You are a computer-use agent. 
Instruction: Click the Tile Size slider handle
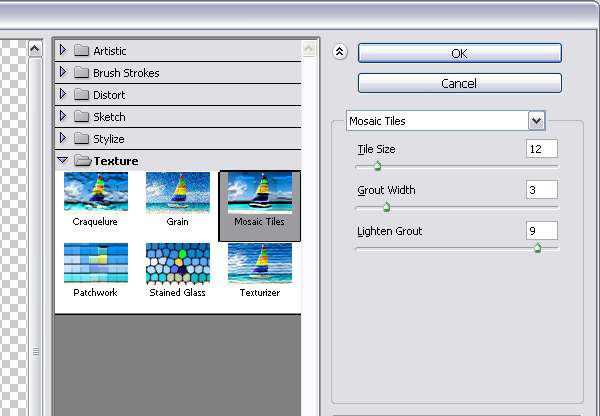(x=377, y=167)
